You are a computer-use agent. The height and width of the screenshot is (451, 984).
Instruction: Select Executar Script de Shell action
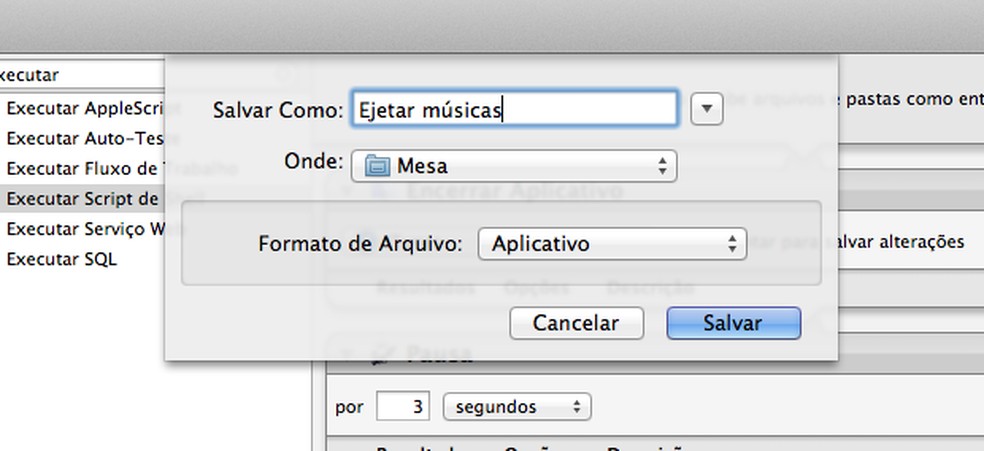[83, 198]
